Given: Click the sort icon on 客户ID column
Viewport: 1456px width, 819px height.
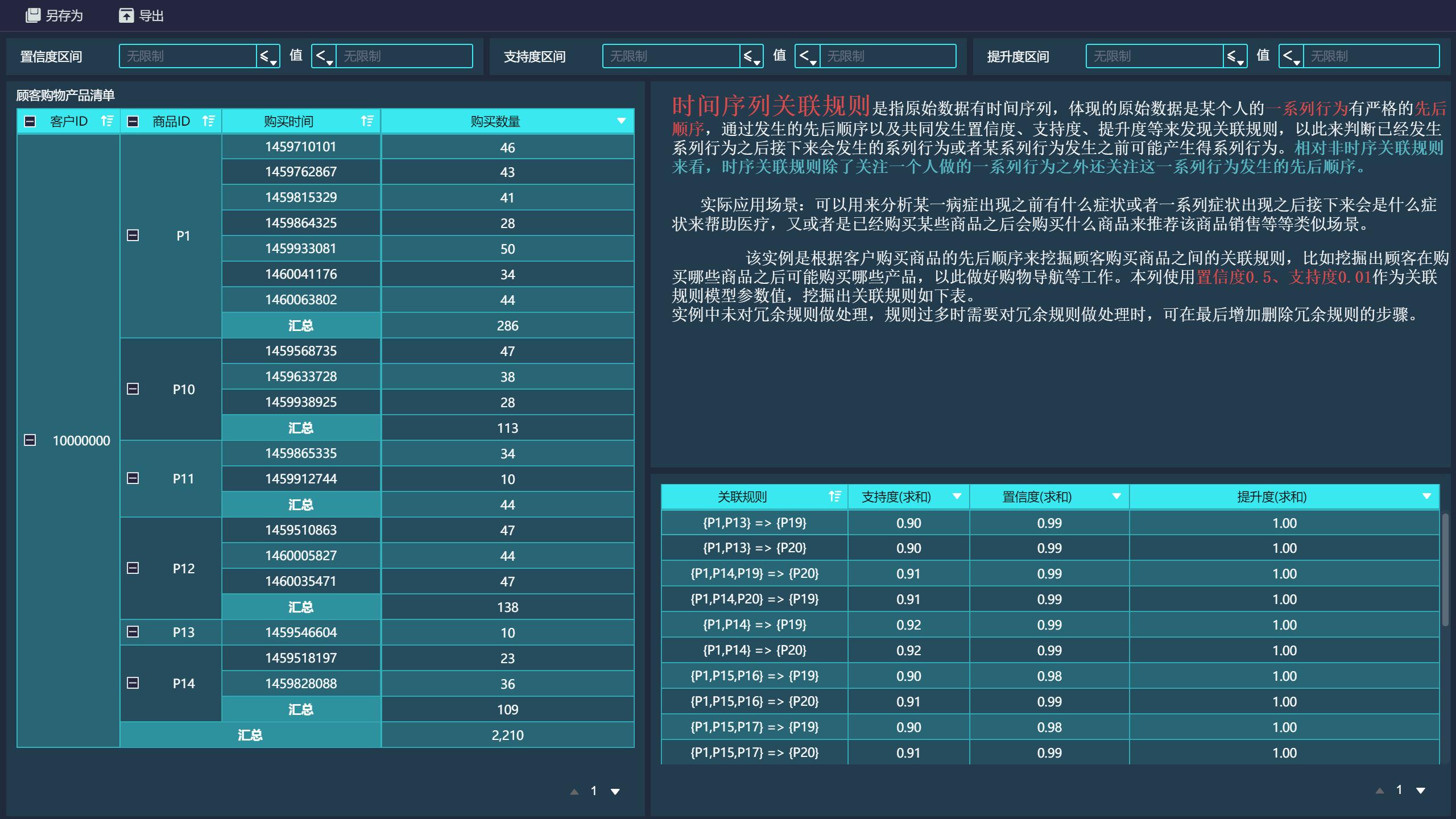Looking at the screenshot, I should coord(106,121).
